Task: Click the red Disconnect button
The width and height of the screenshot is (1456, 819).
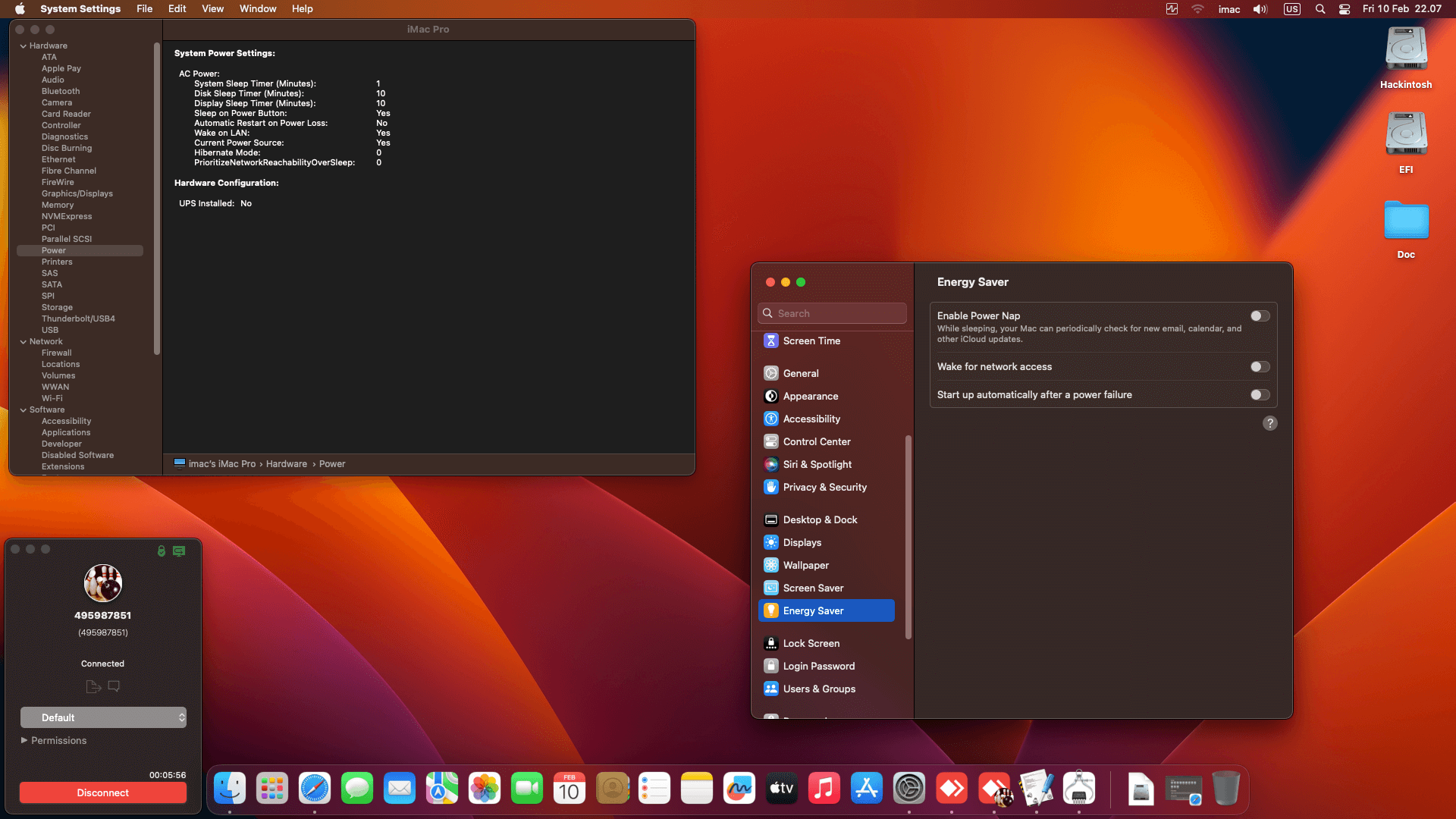Action: click(103, 792)
